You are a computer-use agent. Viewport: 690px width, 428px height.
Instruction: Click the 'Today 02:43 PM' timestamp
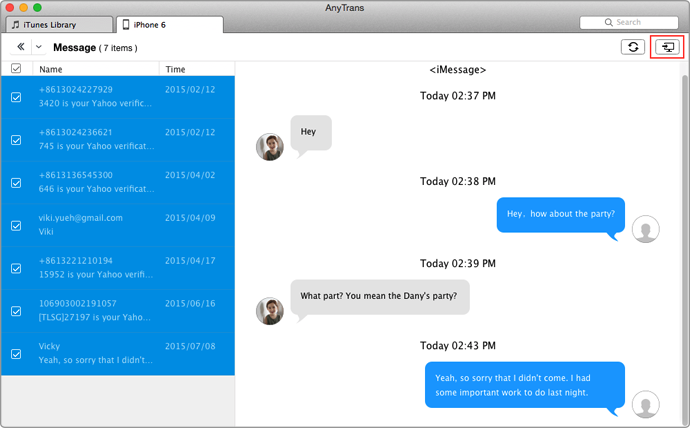pos(458,346)
